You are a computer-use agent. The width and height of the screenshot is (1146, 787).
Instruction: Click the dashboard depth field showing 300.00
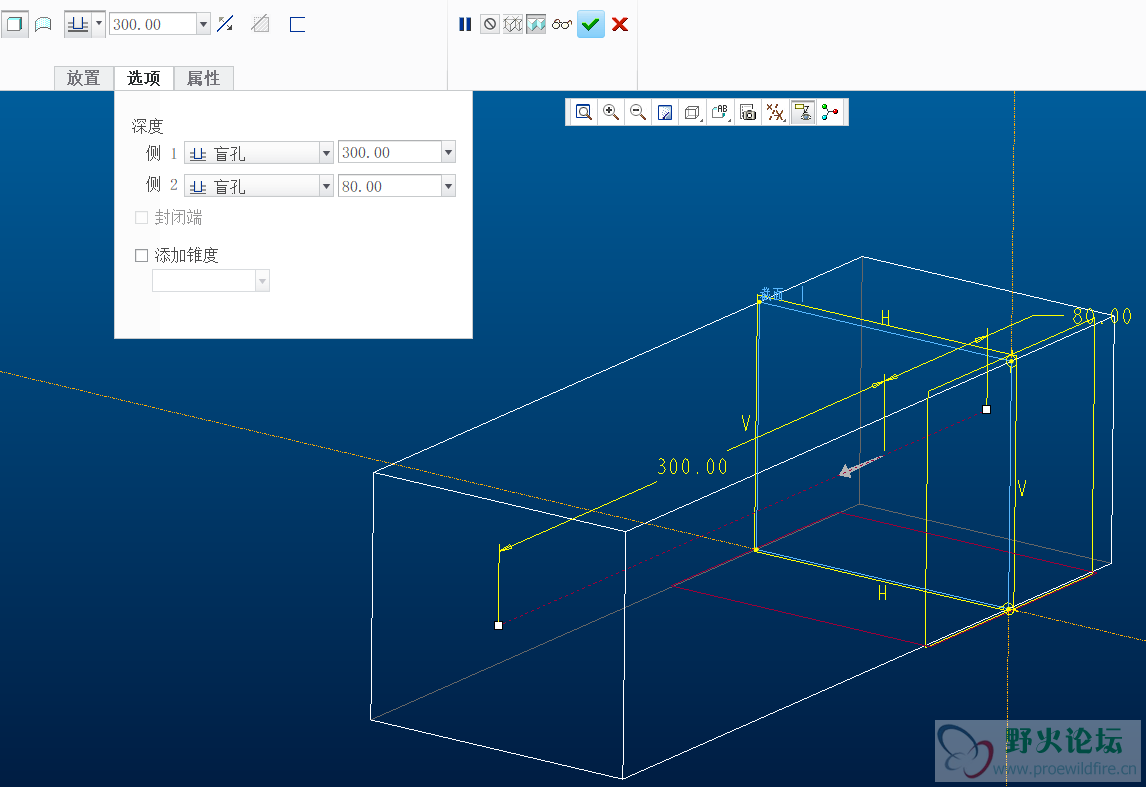pos(153,24)
